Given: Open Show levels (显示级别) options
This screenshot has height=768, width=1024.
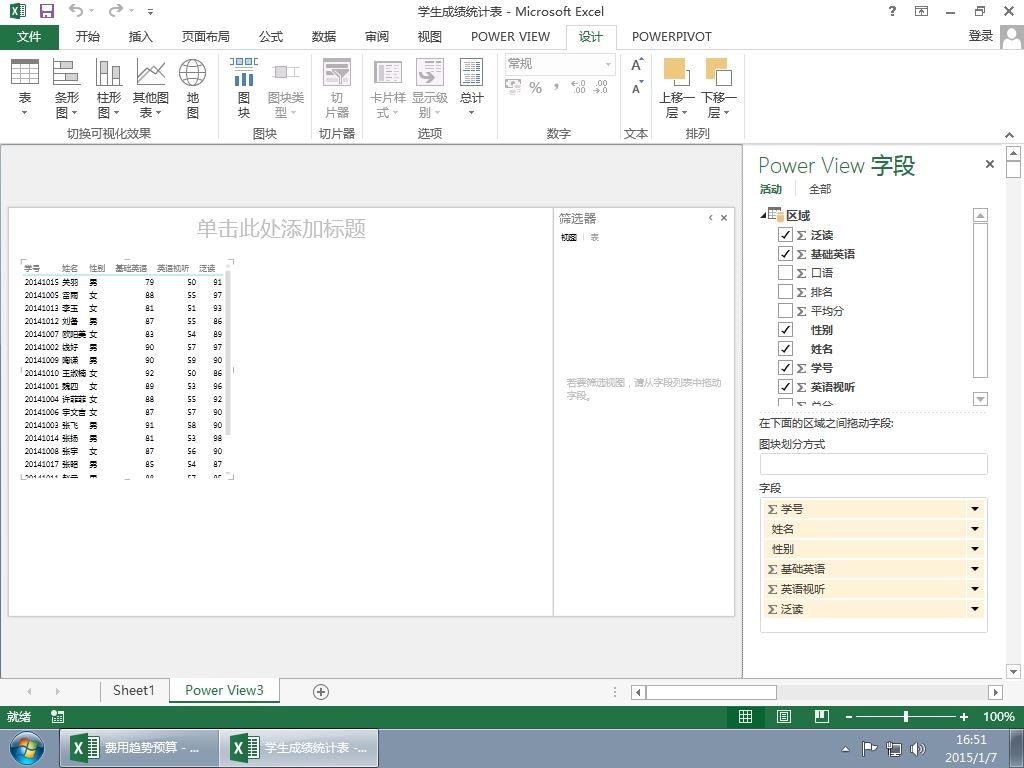Looking at the screenshot, I should 430,88.
